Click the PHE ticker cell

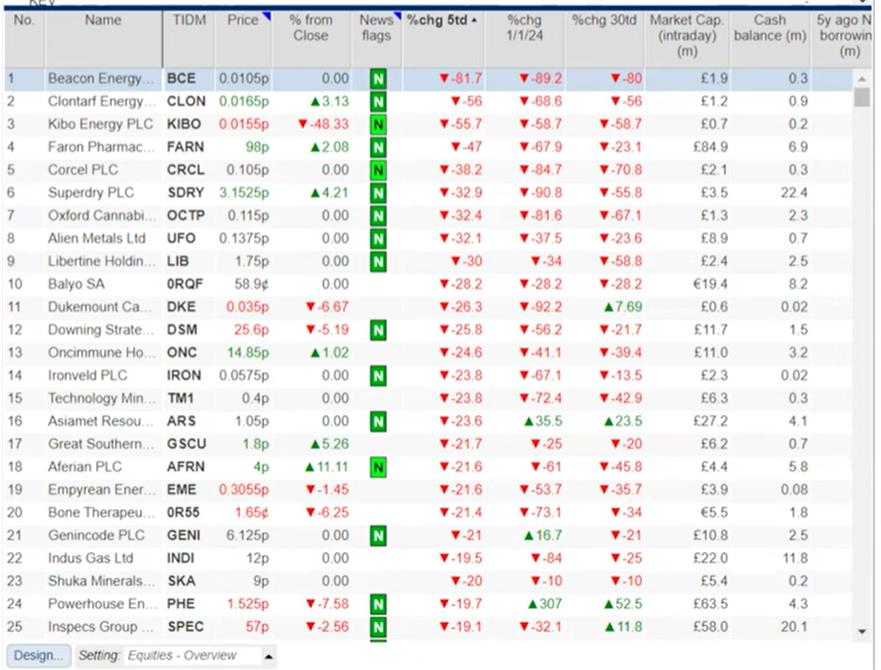pyautogui.click(x=181, y=604)
